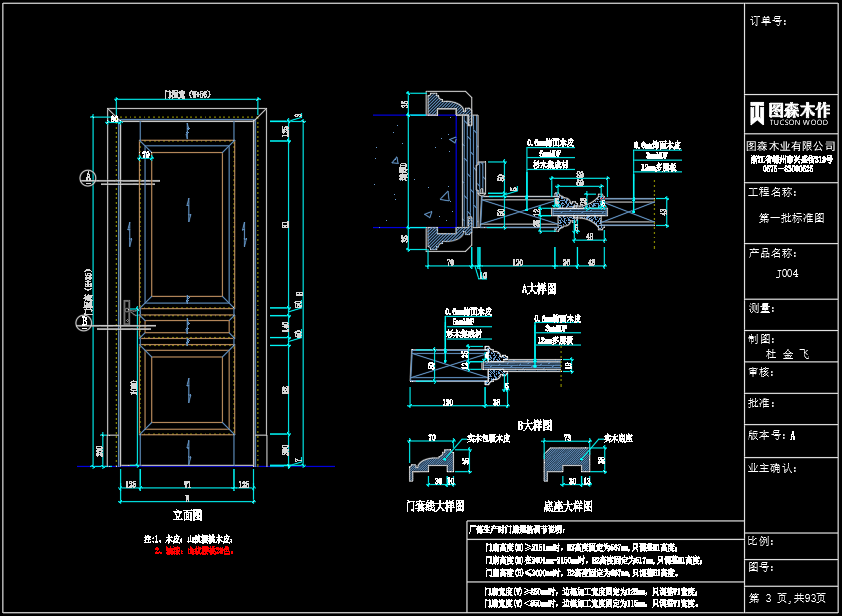The height and width of the screenshot is (616, 842).
Task: Click the 立面图 title under the door
Action: pos(187,516)
